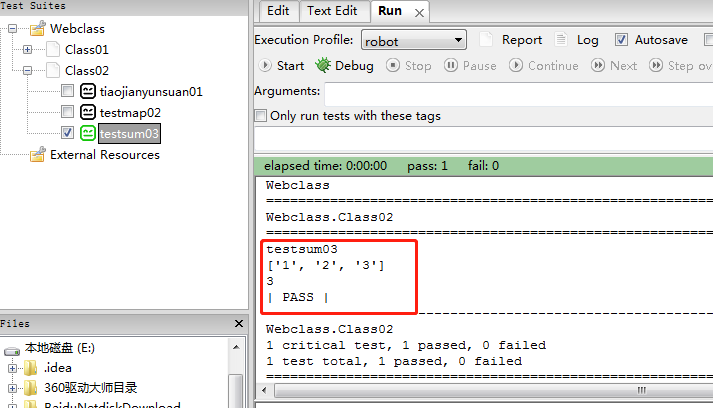Click the Debug button label
The height and width of the screenshot is (408, 713).
click(354, 66)
